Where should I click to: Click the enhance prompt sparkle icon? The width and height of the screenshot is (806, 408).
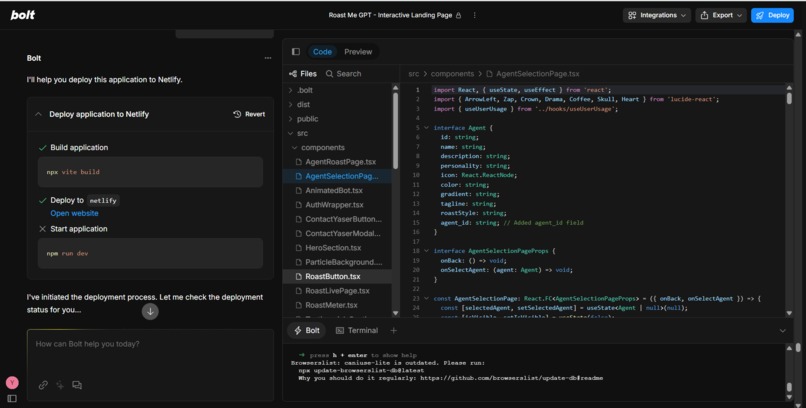click(x=60, y=385)
